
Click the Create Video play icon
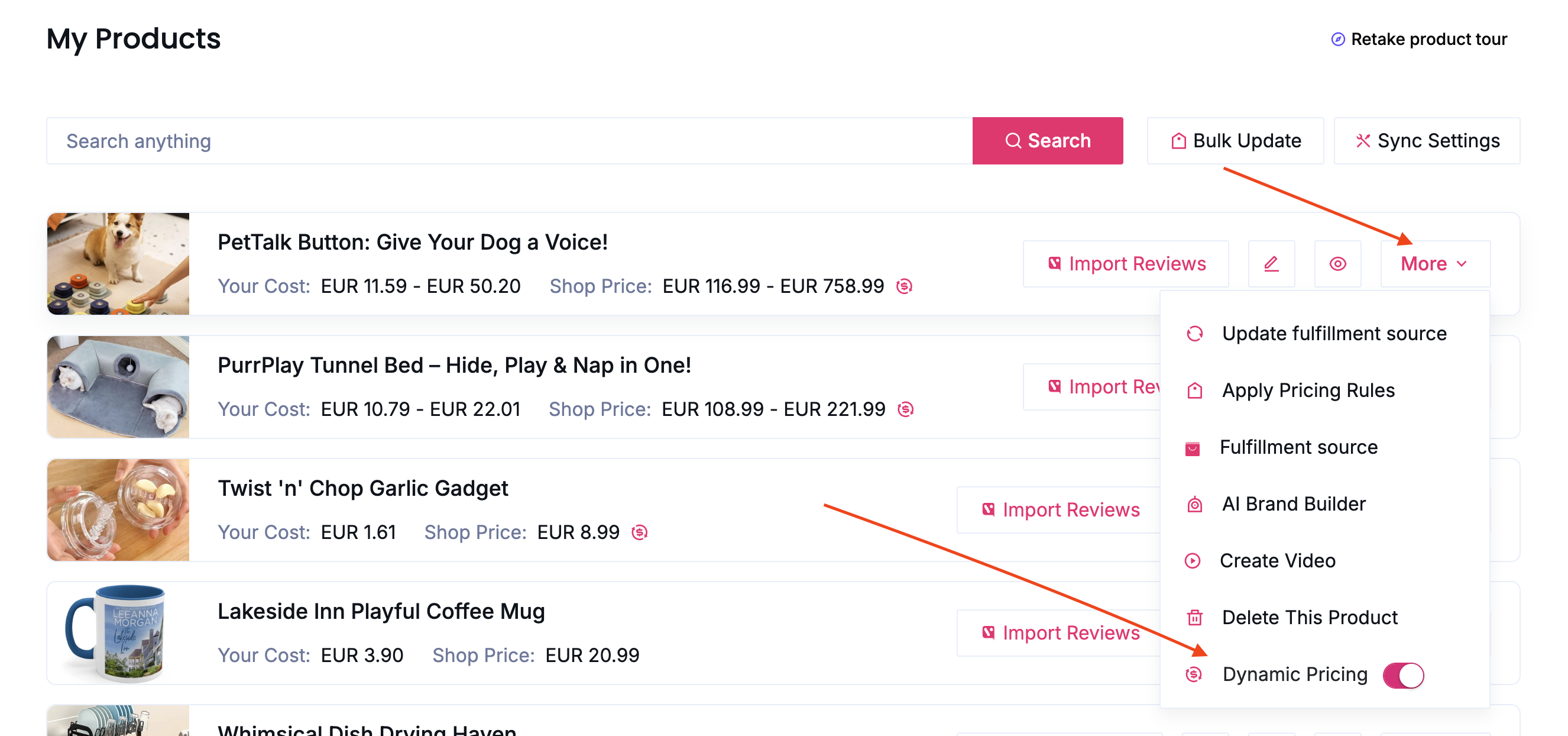[1192, 560]
